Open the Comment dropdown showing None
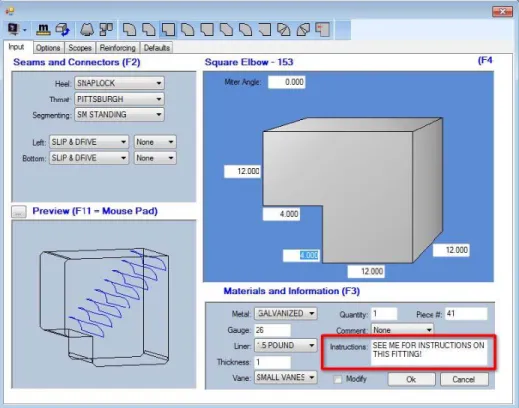519x408 pixels. 402,330
